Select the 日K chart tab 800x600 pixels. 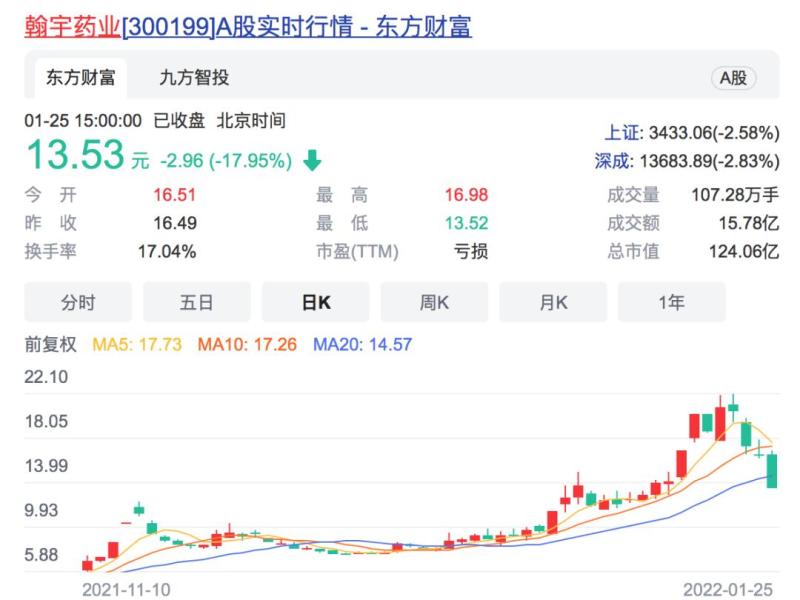tap(316, 302)
